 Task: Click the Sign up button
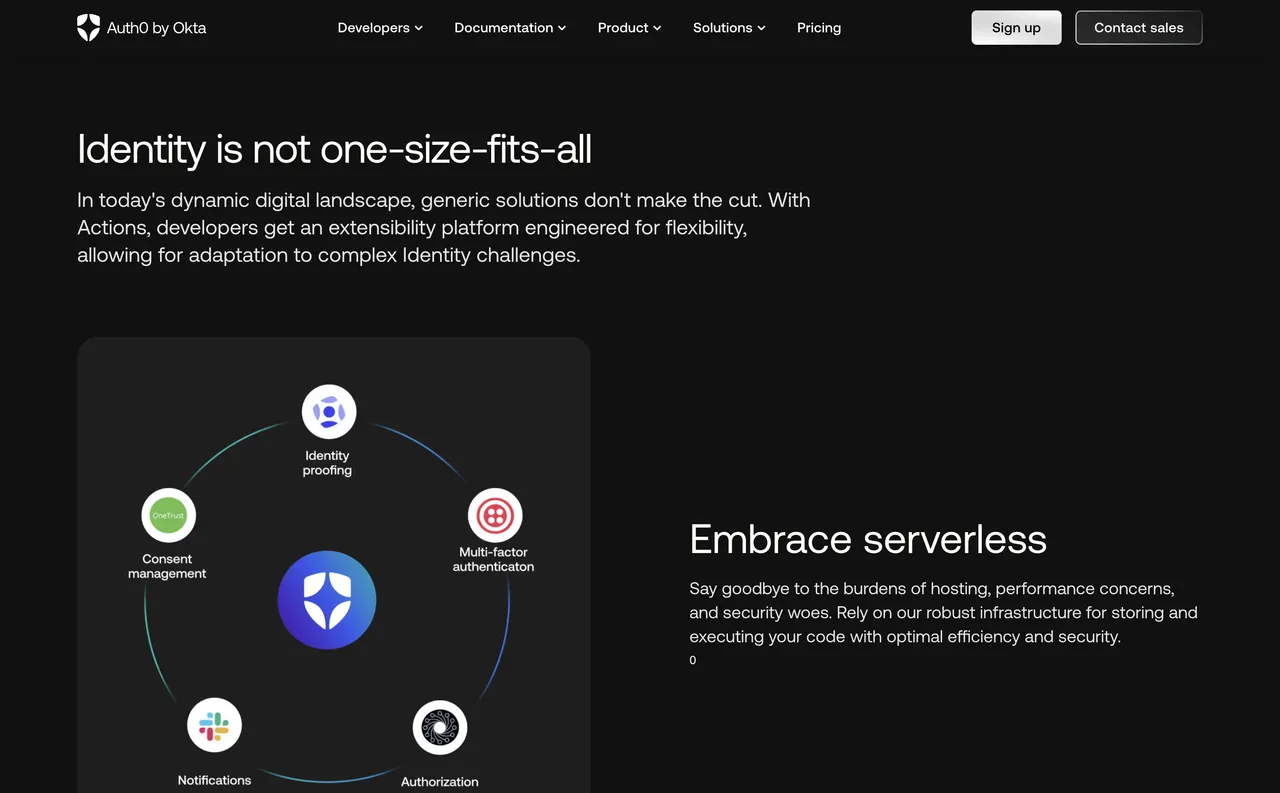pos(1016,27)
